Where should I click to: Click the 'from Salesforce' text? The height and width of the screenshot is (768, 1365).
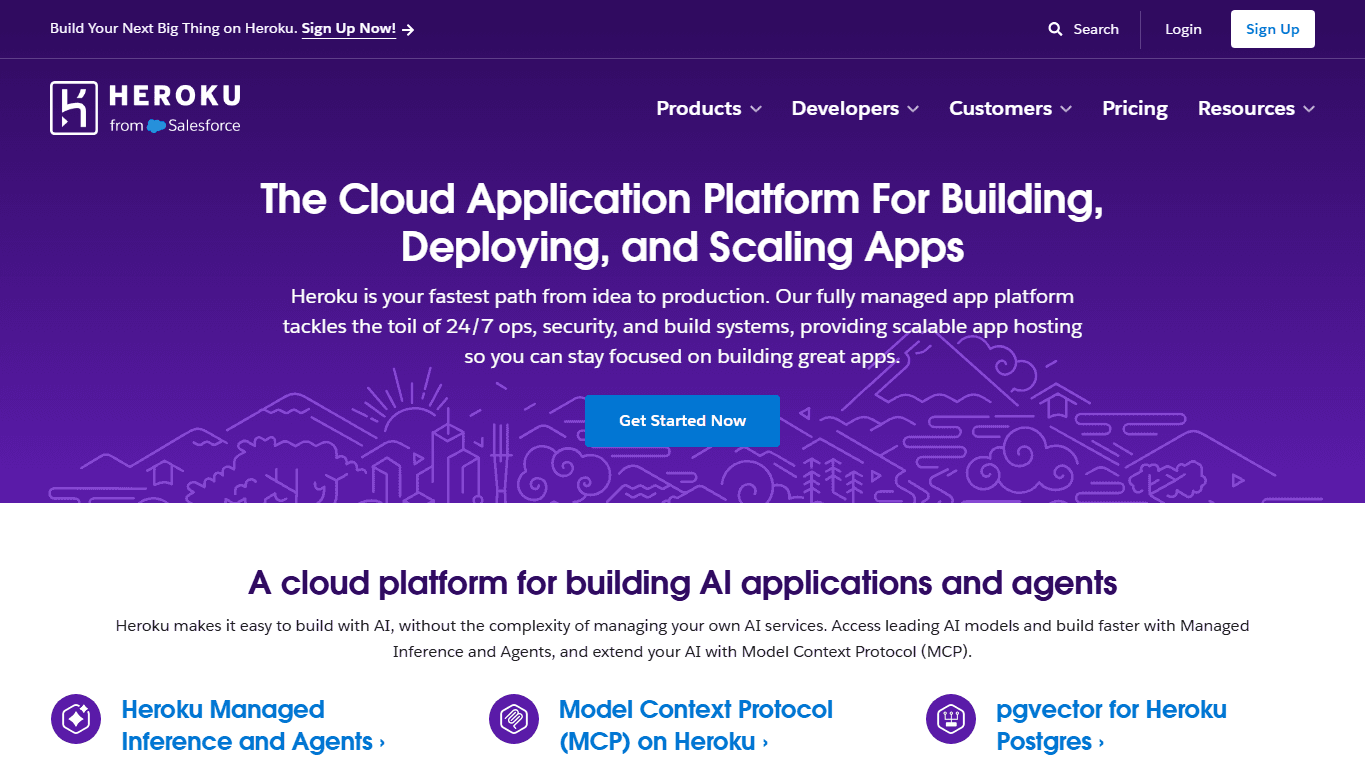click(175, 126)
